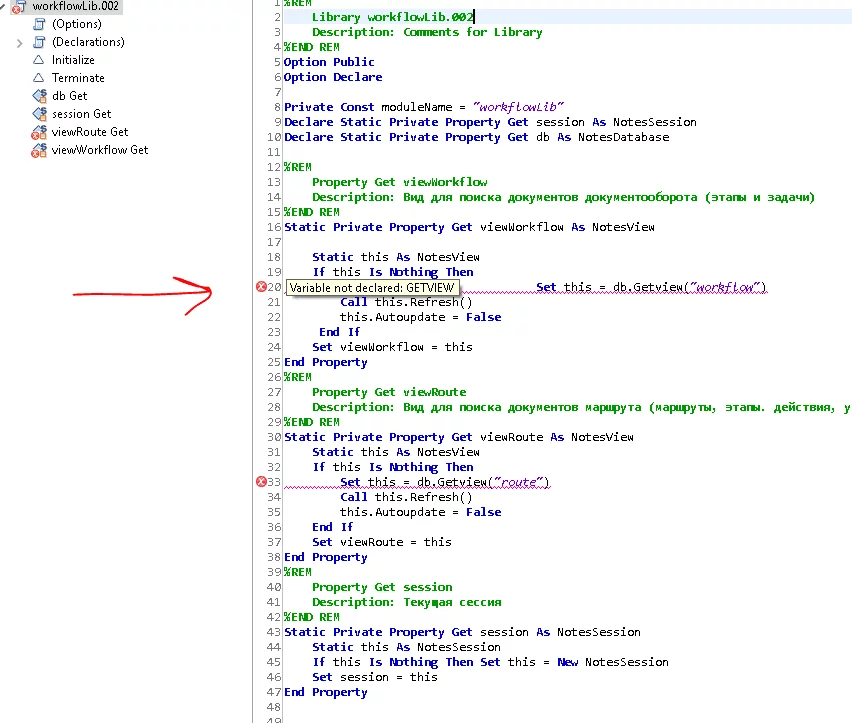
Task: Expand the (Declarations) tree node
Action: pyautogui.click(x=20, y=42)
